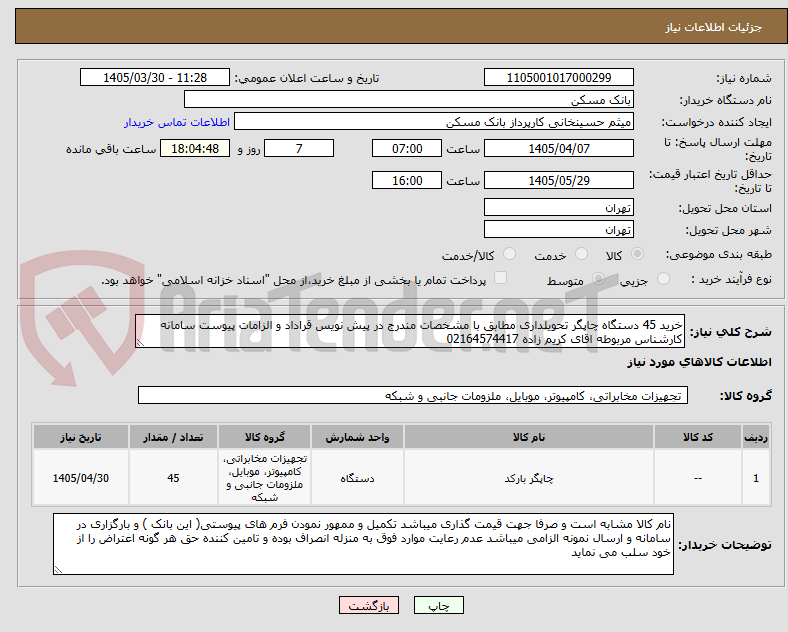
Task: Toggle the اسناد خزانه اسلامی payment checkbox
Action: coord(501,278)
